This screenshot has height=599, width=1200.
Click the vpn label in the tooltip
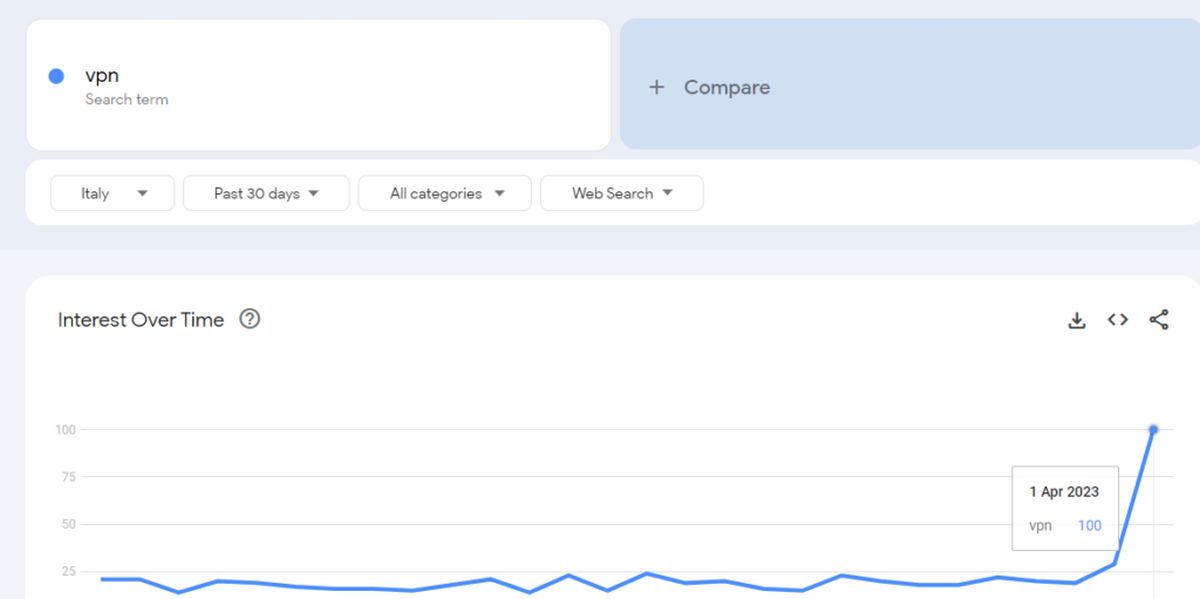point(1041,525)
